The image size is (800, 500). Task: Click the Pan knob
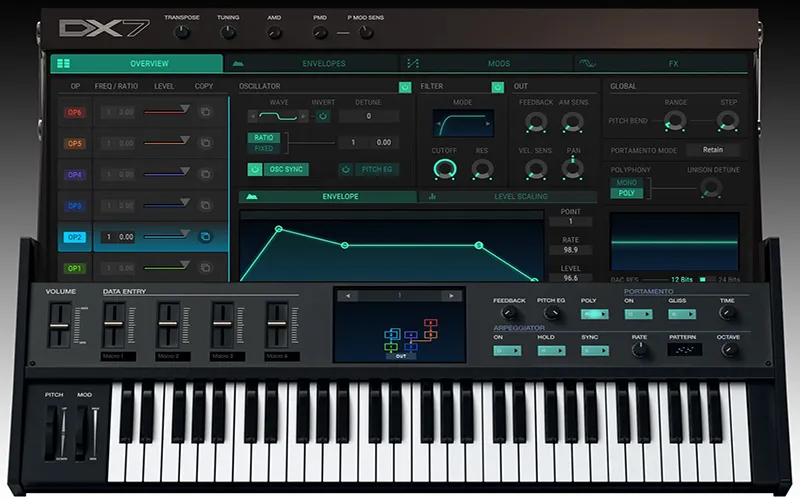(x=572, y=169)
